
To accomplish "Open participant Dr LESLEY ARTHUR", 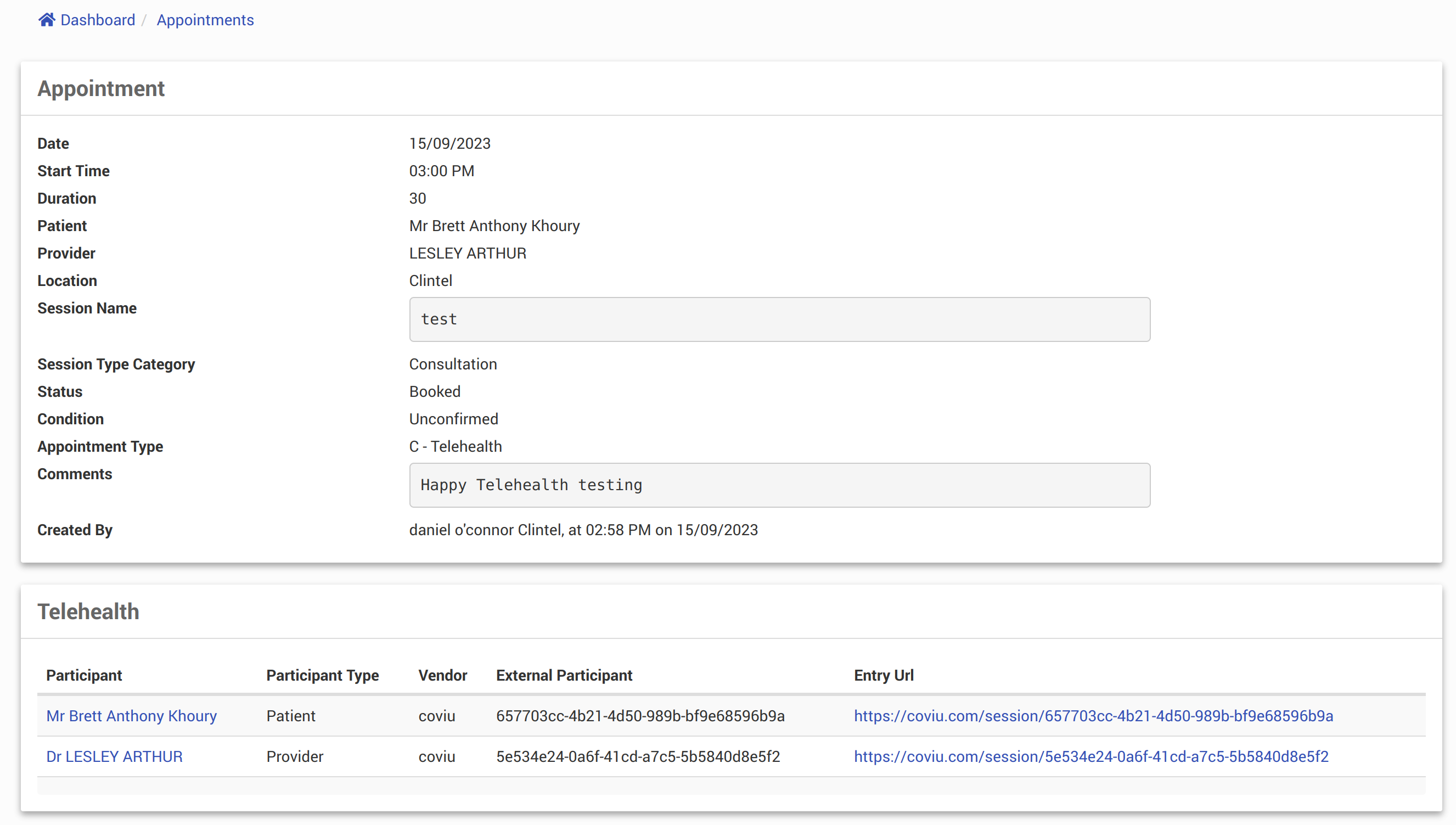I will click(115, 756).
